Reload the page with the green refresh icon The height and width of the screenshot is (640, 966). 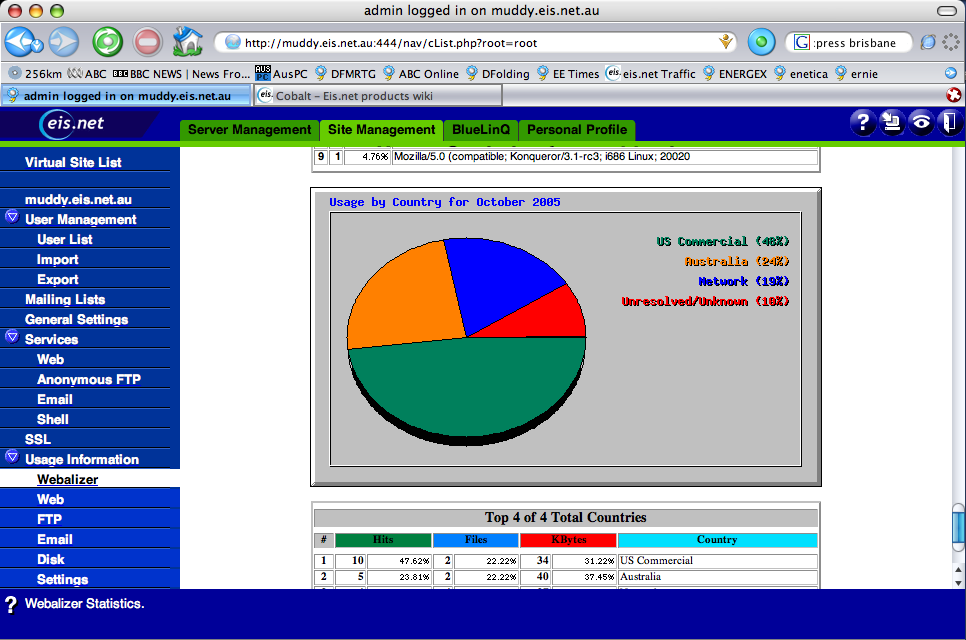pyautogui.click(x=107, y=43)
